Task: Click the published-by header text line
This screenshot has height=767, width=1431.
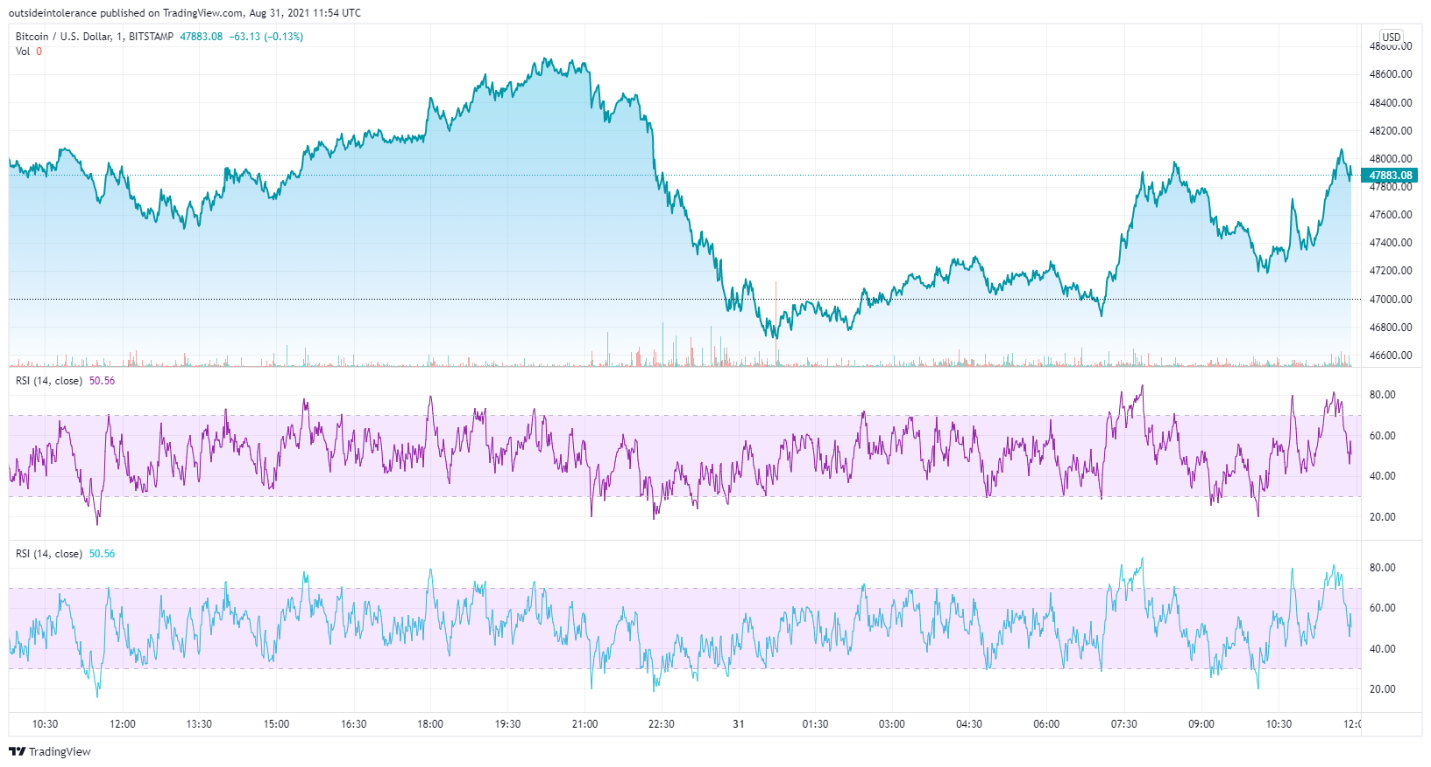Action: [185, 13]
